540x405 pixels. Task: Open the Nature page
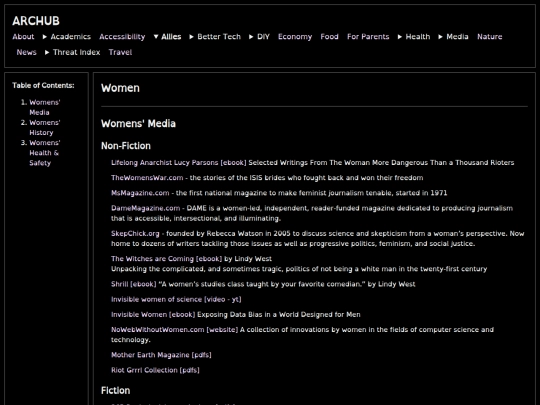pos(489,37)
